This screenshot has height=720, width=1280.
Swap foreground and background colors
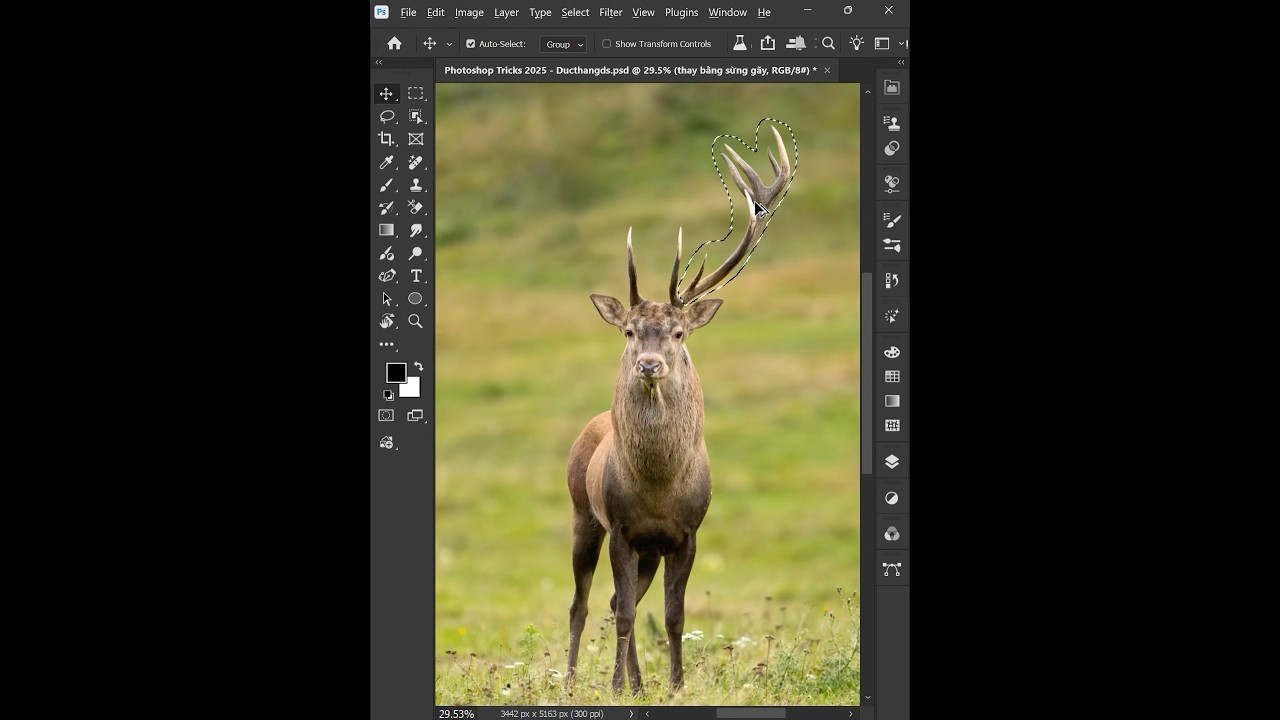[x=418, y=366]
